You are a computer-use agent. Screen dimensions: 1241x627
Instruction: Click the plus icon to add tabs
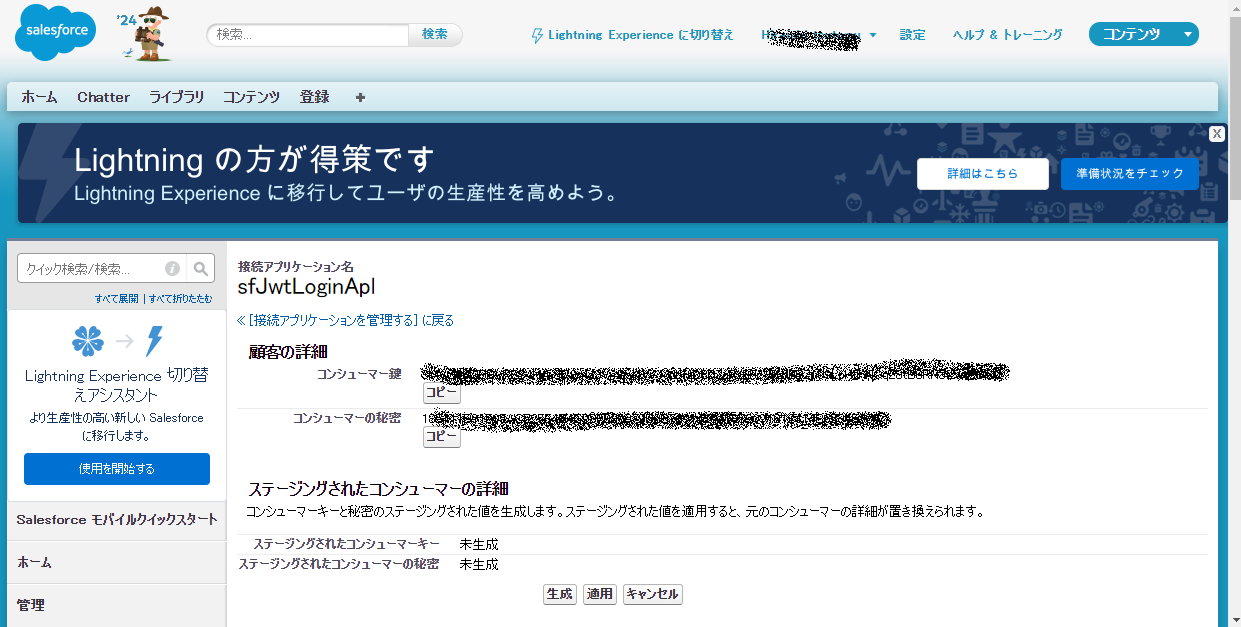360,97
